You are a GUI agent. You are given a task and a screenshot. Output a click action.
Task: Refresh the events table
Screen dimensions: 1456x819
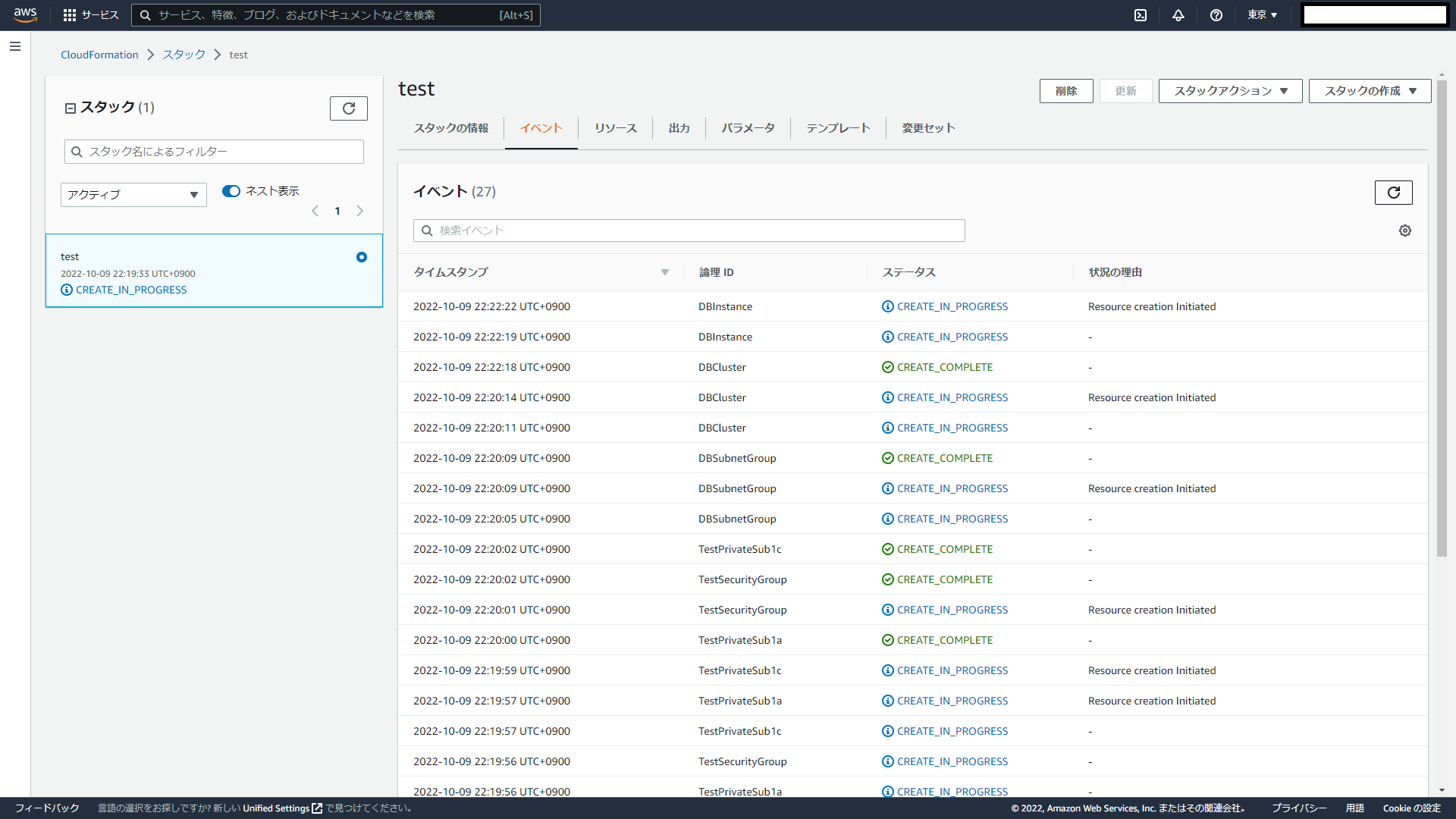pos(1393,193)
